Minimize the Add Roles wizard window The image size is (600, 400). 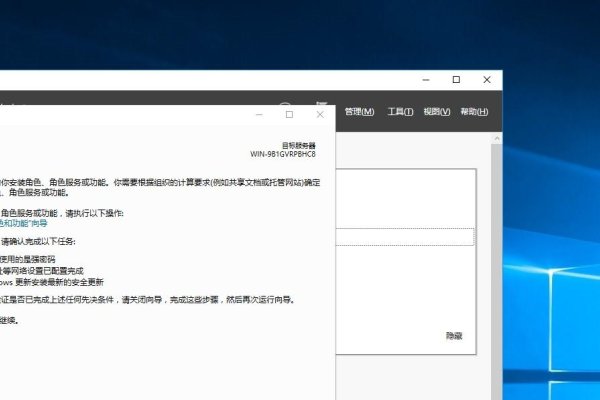tap(259, 114)
